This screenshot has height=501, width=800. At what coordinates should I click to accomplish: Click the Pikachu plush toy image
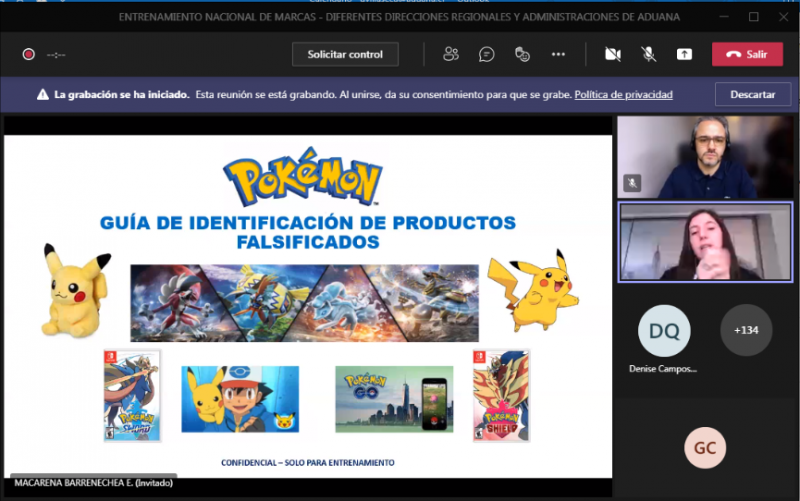tap(76, 290)
